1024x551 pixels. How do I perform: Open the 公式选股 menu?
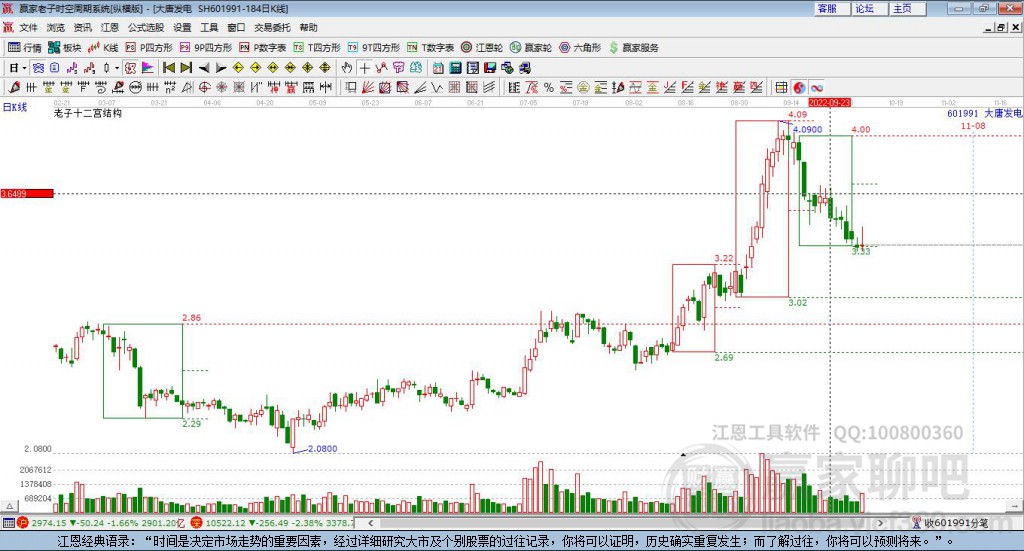pos(146,27)
